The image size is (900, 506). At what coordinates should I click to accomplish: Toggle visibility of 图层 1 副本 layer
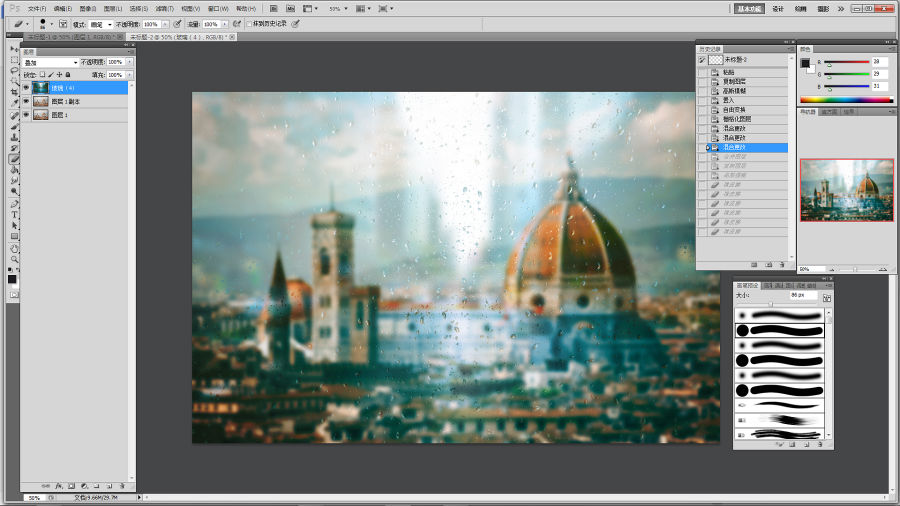[26, 102]
